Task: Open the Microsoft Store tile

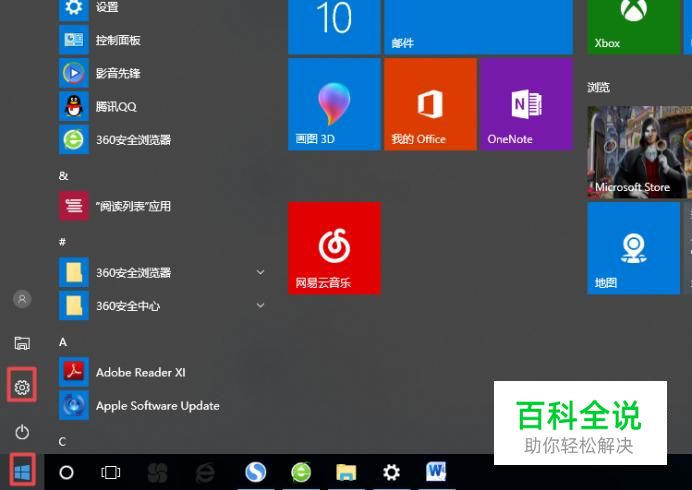Action: 639,152
